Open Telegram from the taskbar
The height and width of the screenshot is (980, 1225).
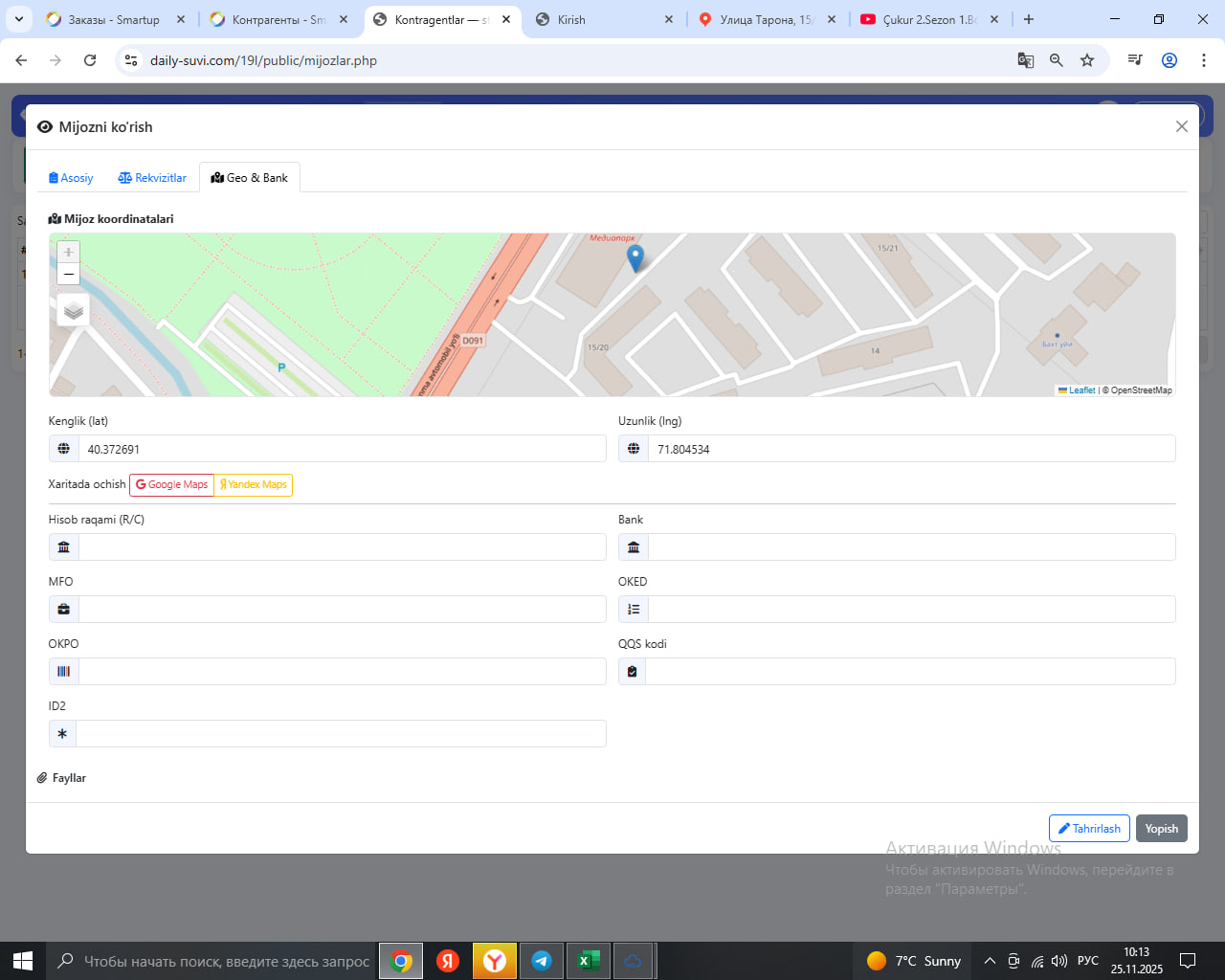pos(542,961)
